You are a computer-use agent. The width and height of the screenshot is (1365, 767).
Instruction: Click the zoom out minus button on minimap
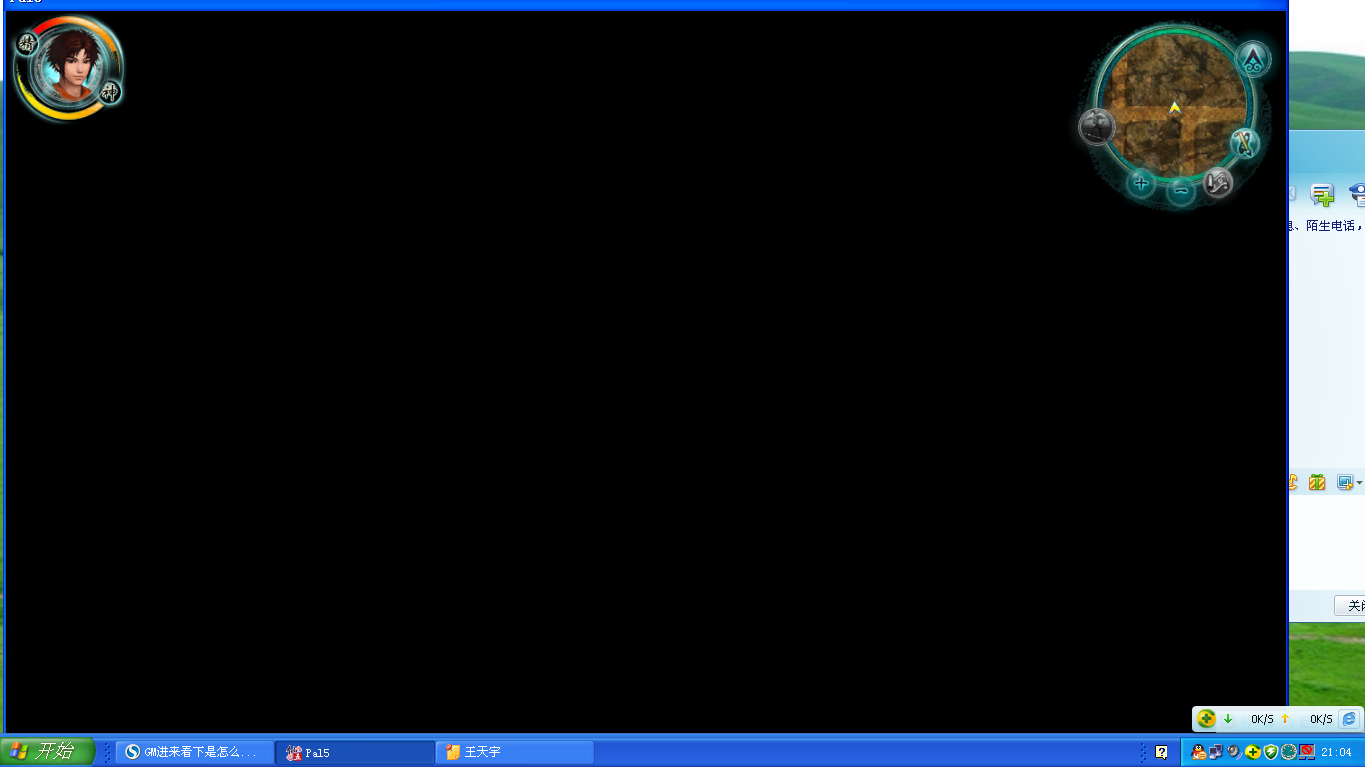[x=1181, y=190]
